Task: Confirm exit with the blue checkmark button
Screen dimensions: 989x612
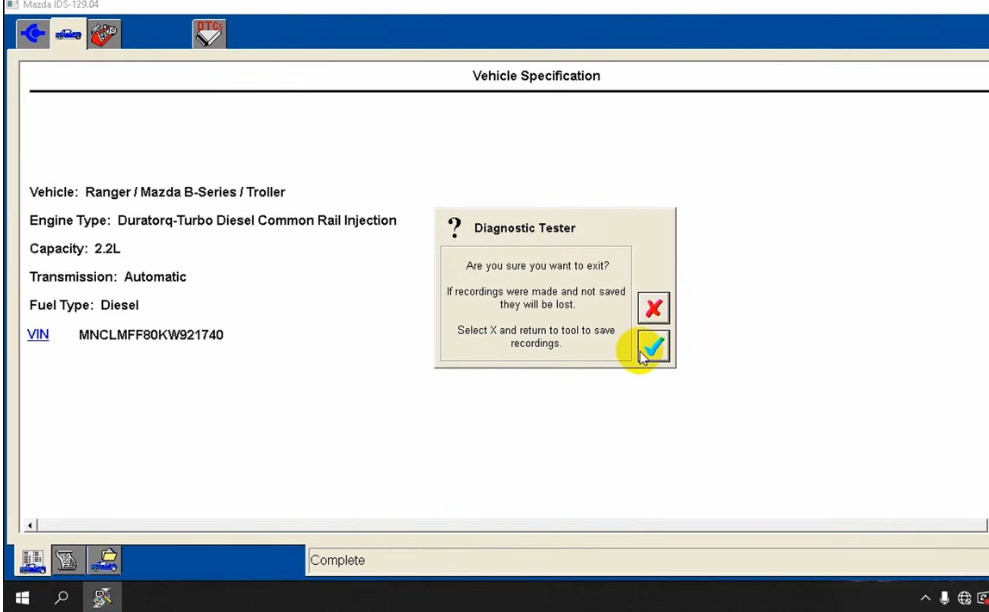Action: (653, 346)
